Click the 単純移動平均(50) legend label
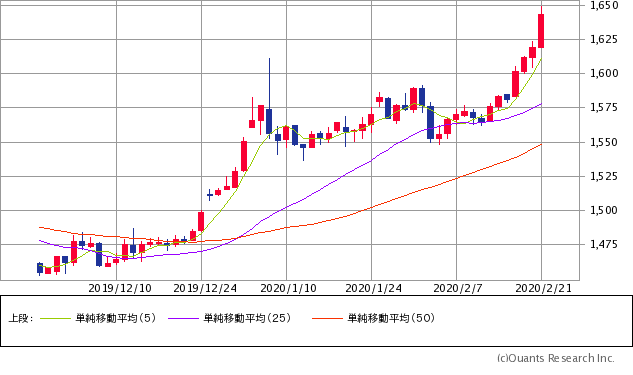 click(x=391, y=318)
